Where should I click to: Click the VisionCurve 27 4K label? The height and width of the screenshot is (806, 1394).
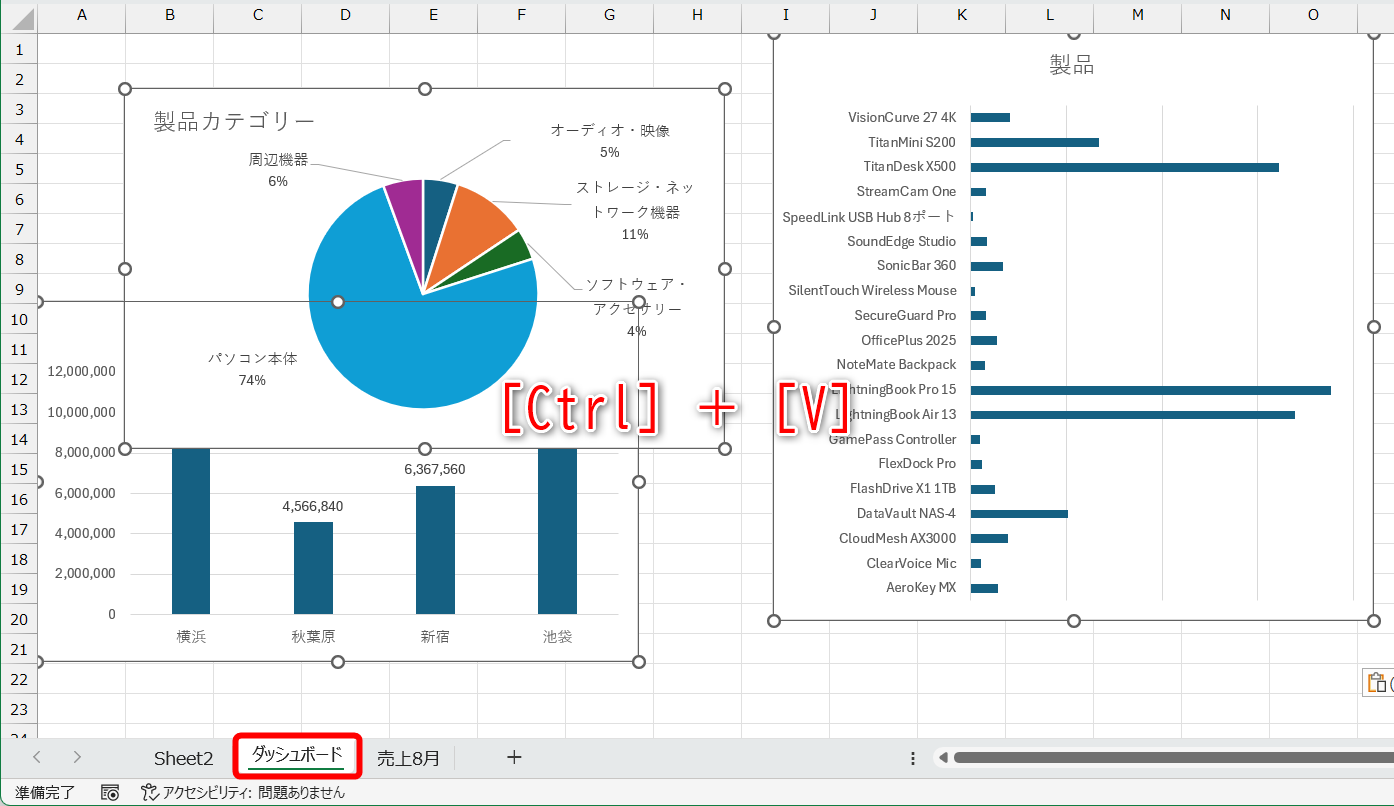click(x=902, y=117)
